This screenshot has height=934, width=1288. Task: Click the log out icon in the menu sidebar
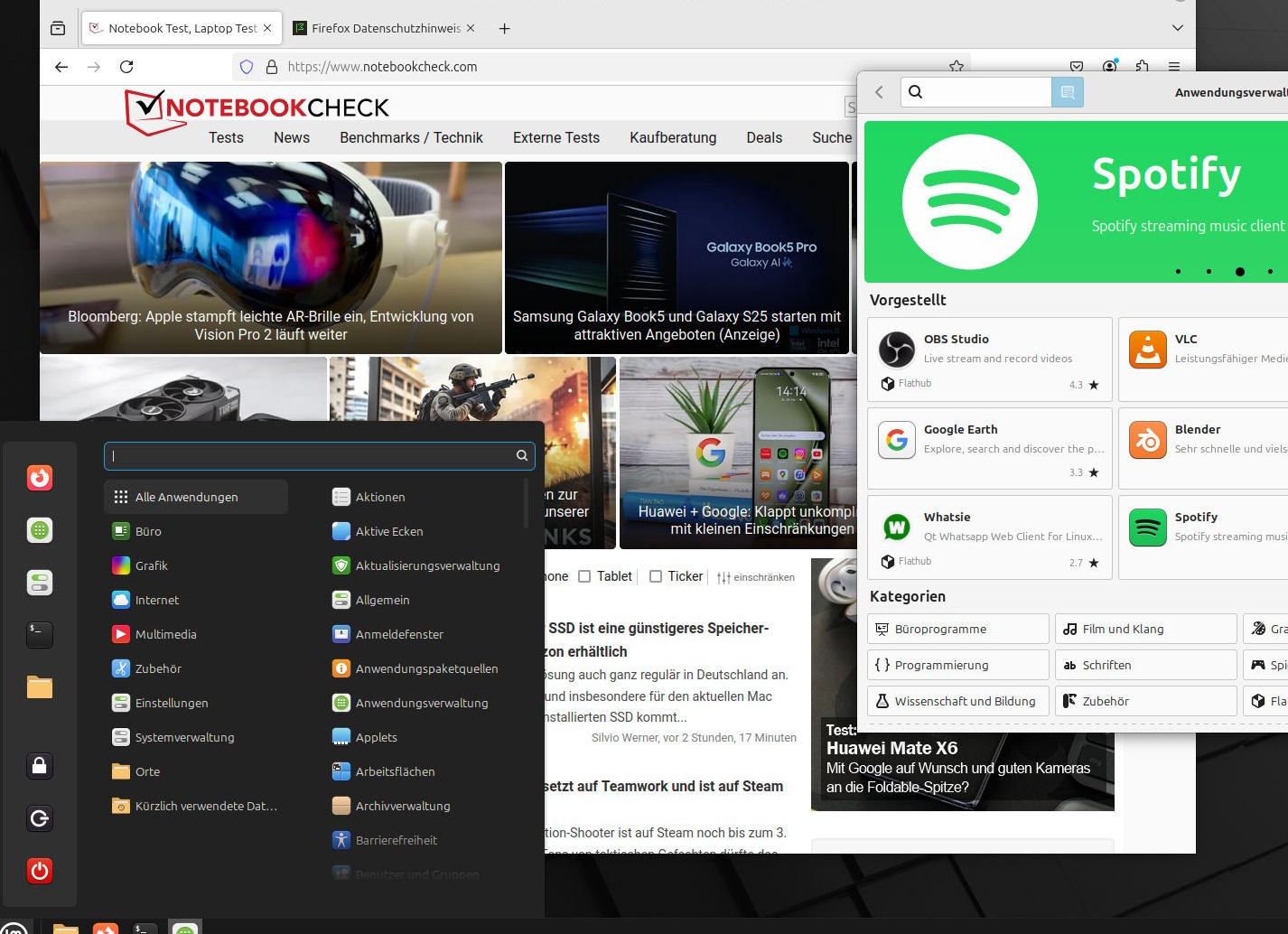coord(40,818)
